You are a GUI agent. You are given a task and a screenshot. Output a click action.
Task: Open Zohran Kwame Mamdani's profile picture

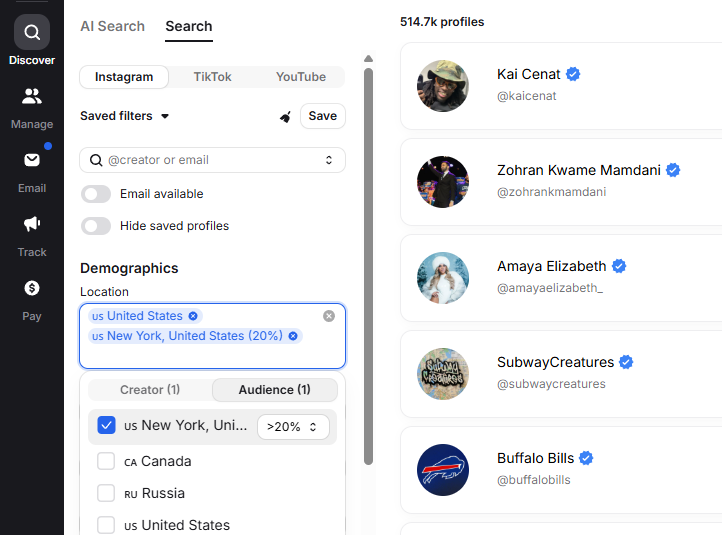point(443,182)
